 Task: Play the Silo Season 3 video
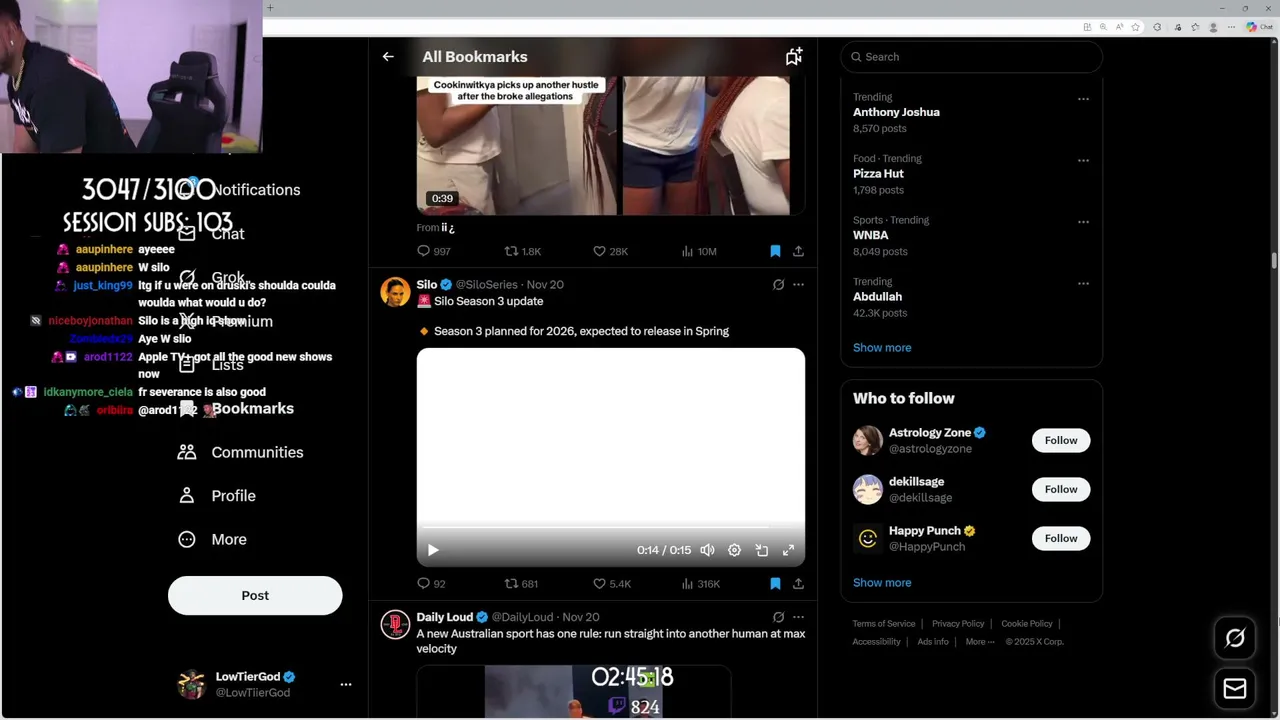pos(433,550)
